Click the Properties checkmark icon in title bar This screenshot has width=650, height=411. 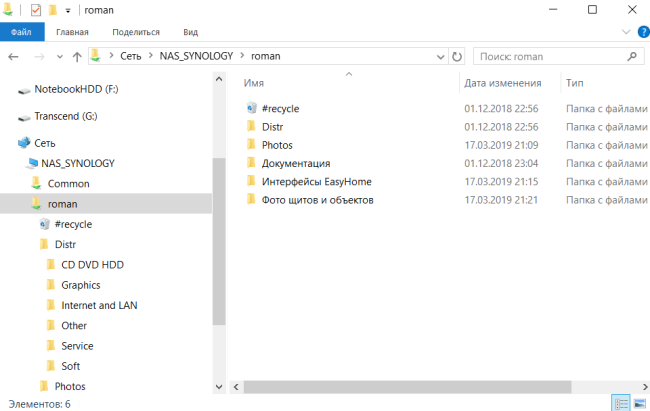[x=35, y=10]
